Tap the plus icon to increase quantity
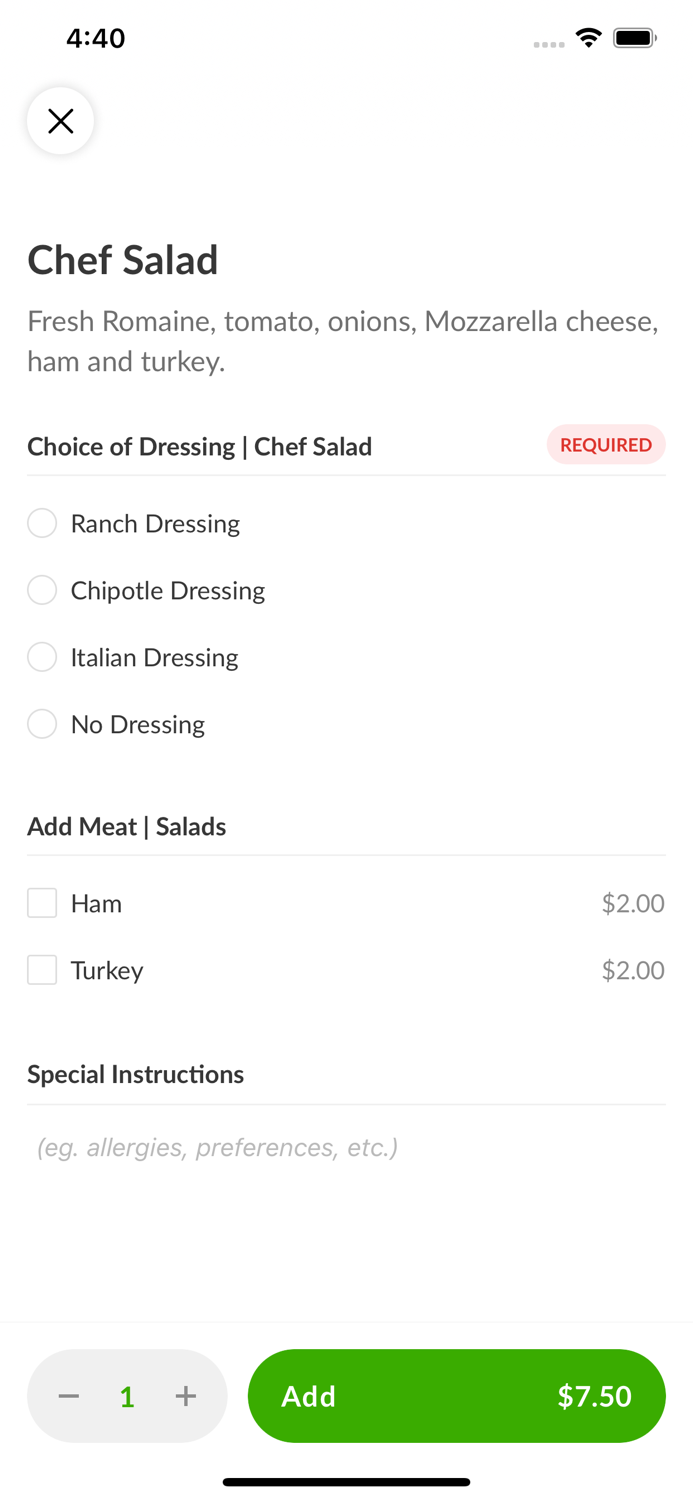 (186, 1396)
